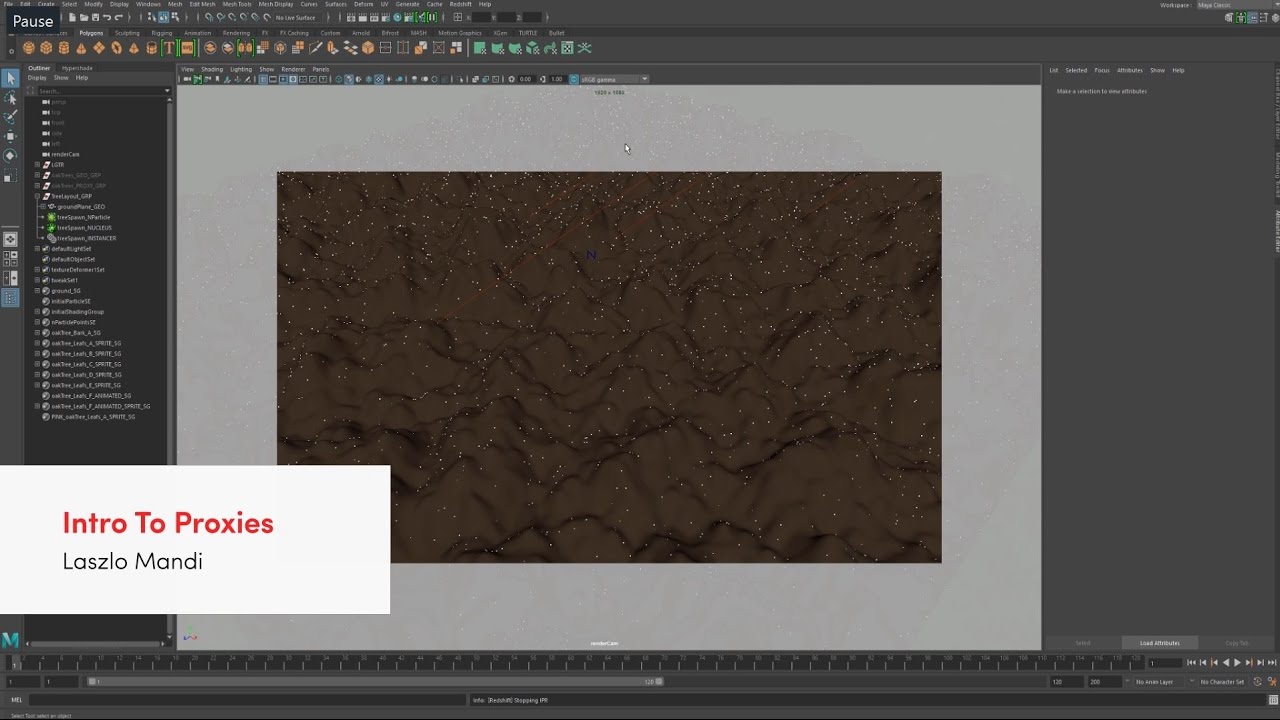Open the Mesh Tools menu
The width and height of the screenshot is (1280, 720).
(x=237, y=4)
